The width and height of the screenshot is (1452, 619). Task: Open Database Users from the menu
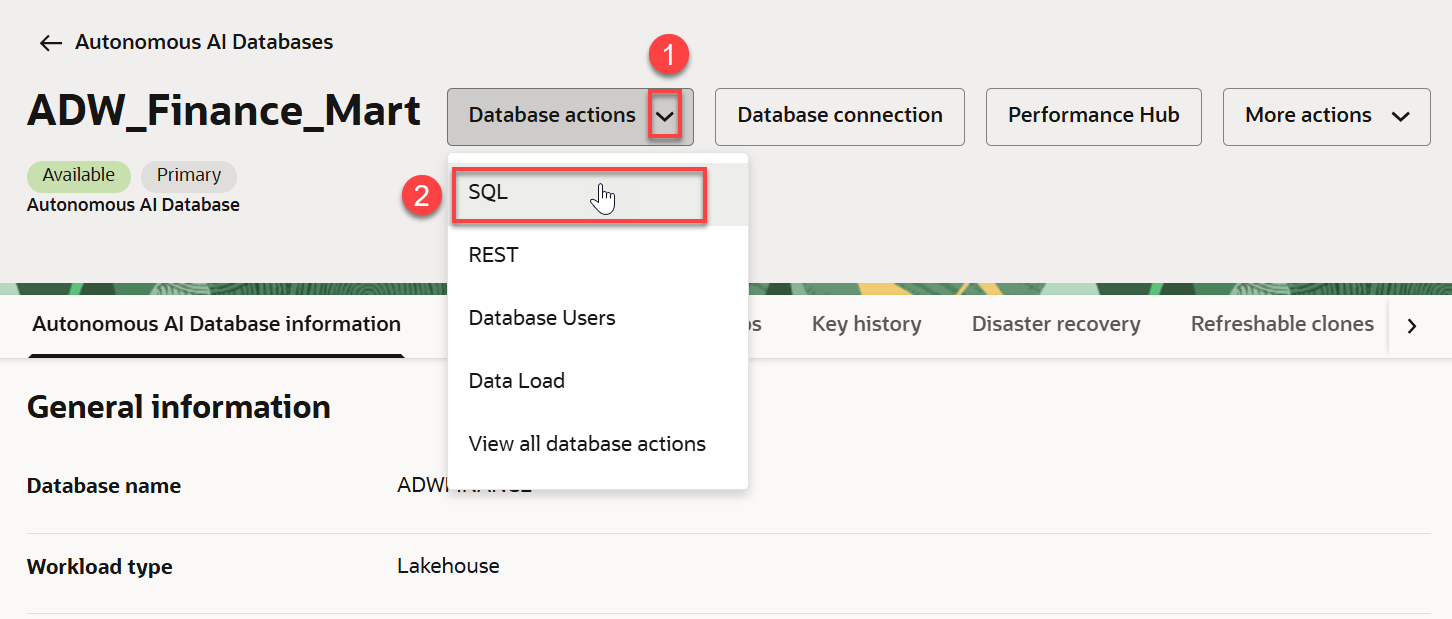(x=542, y=318)
